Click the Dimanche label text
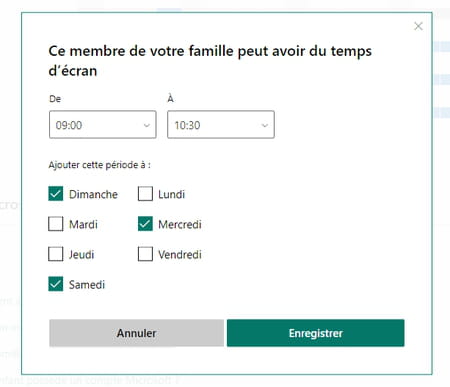 point(93,194)
